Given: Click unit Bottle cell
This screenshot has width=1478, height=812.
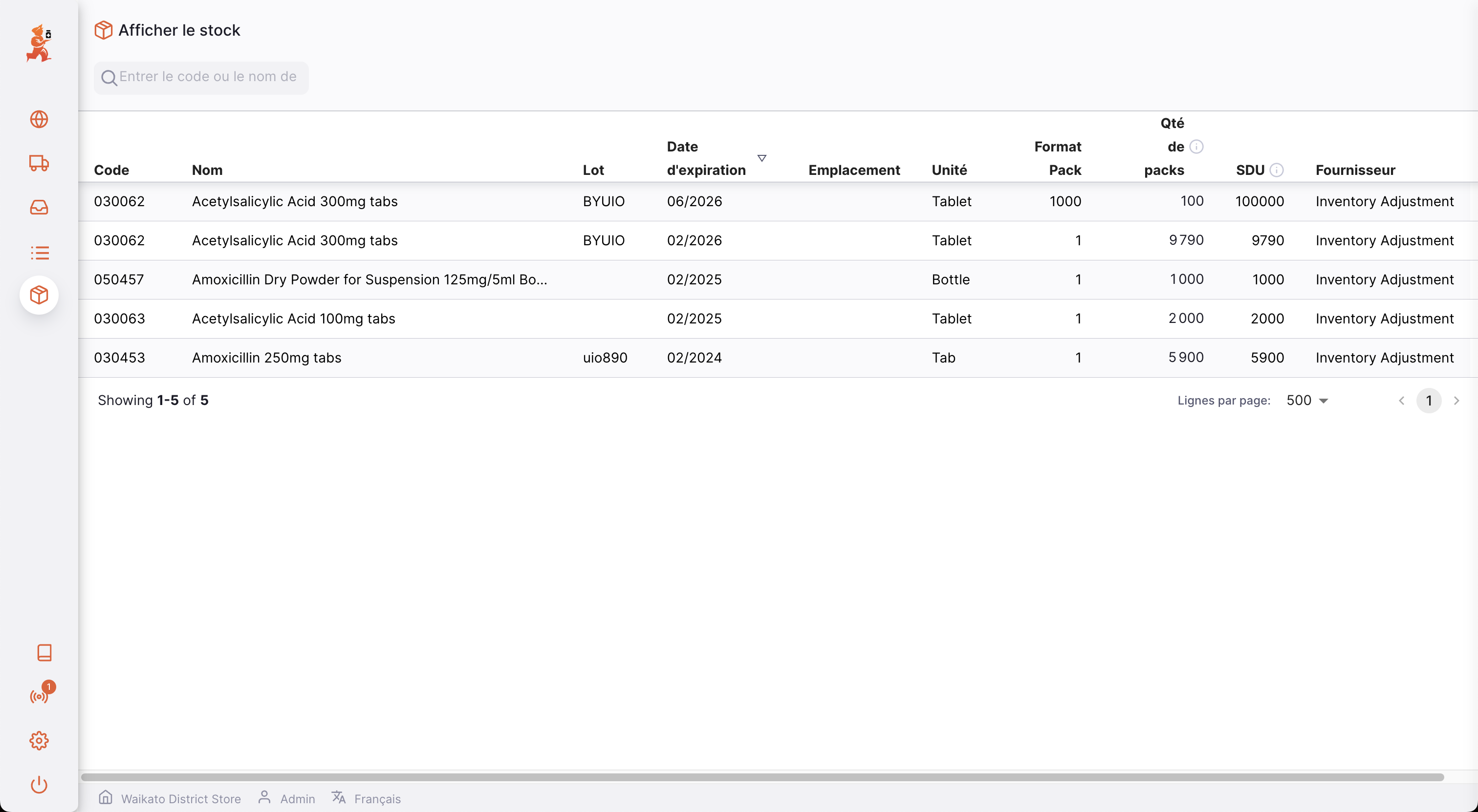Looking at the screenshot, I should [950, 279].
